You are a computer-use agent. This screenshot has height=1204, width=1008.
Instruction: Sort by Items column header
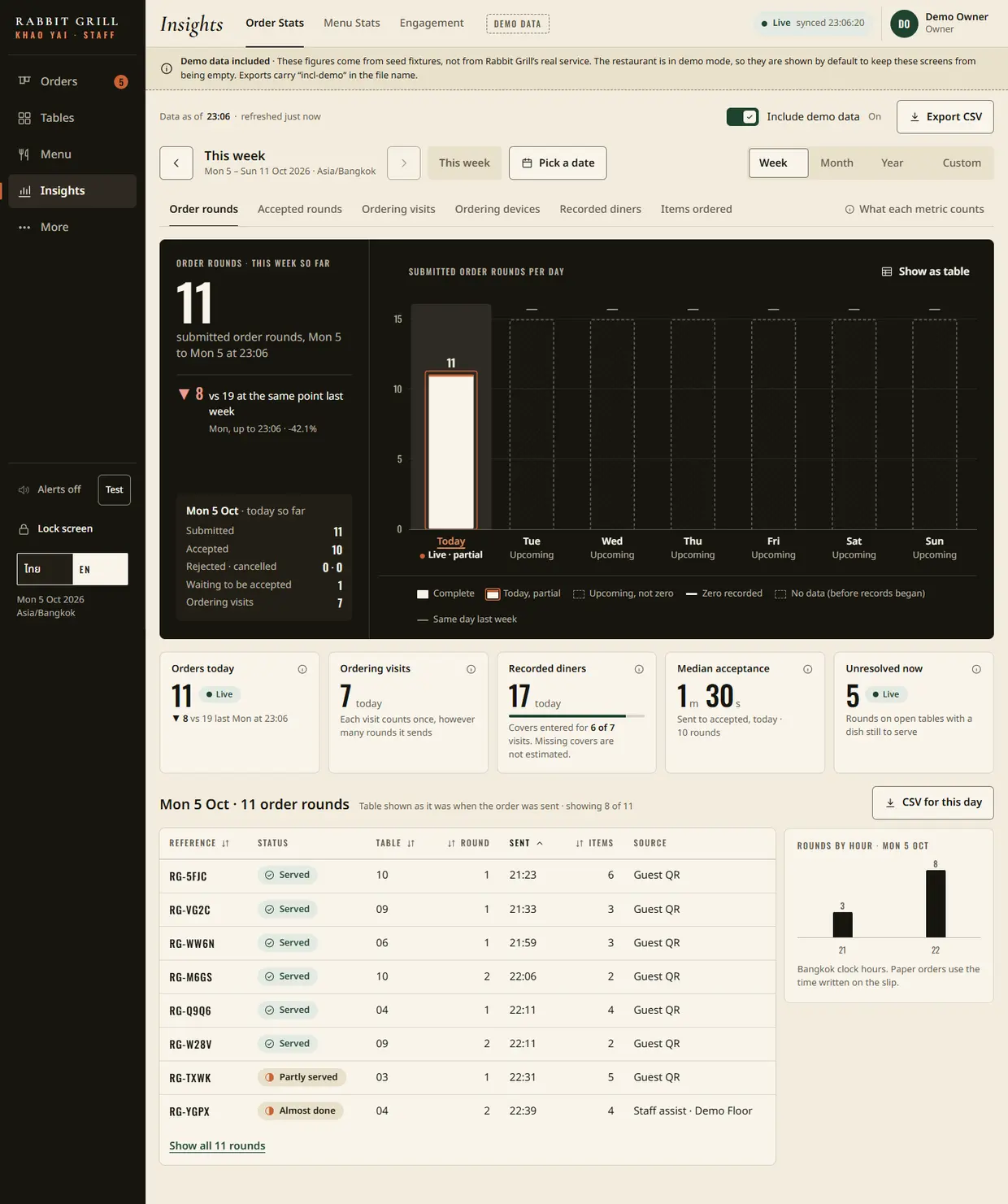tap(594, 843)
